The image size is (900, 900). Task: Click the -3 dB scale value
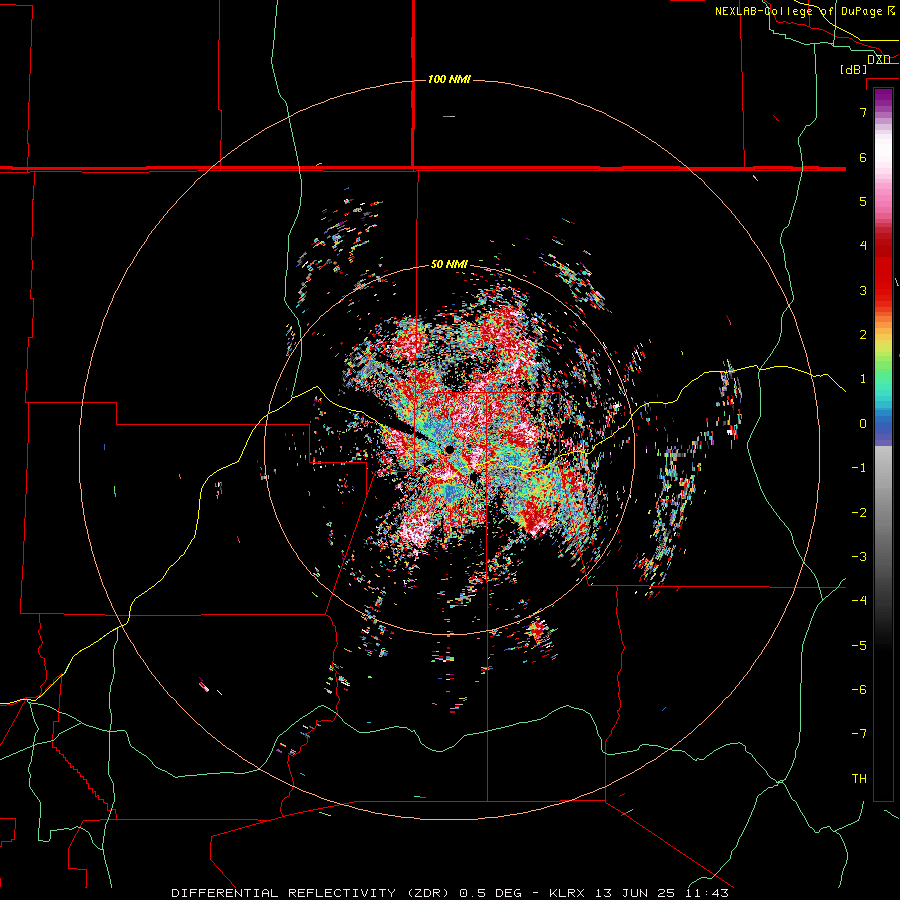pos(859,557)
